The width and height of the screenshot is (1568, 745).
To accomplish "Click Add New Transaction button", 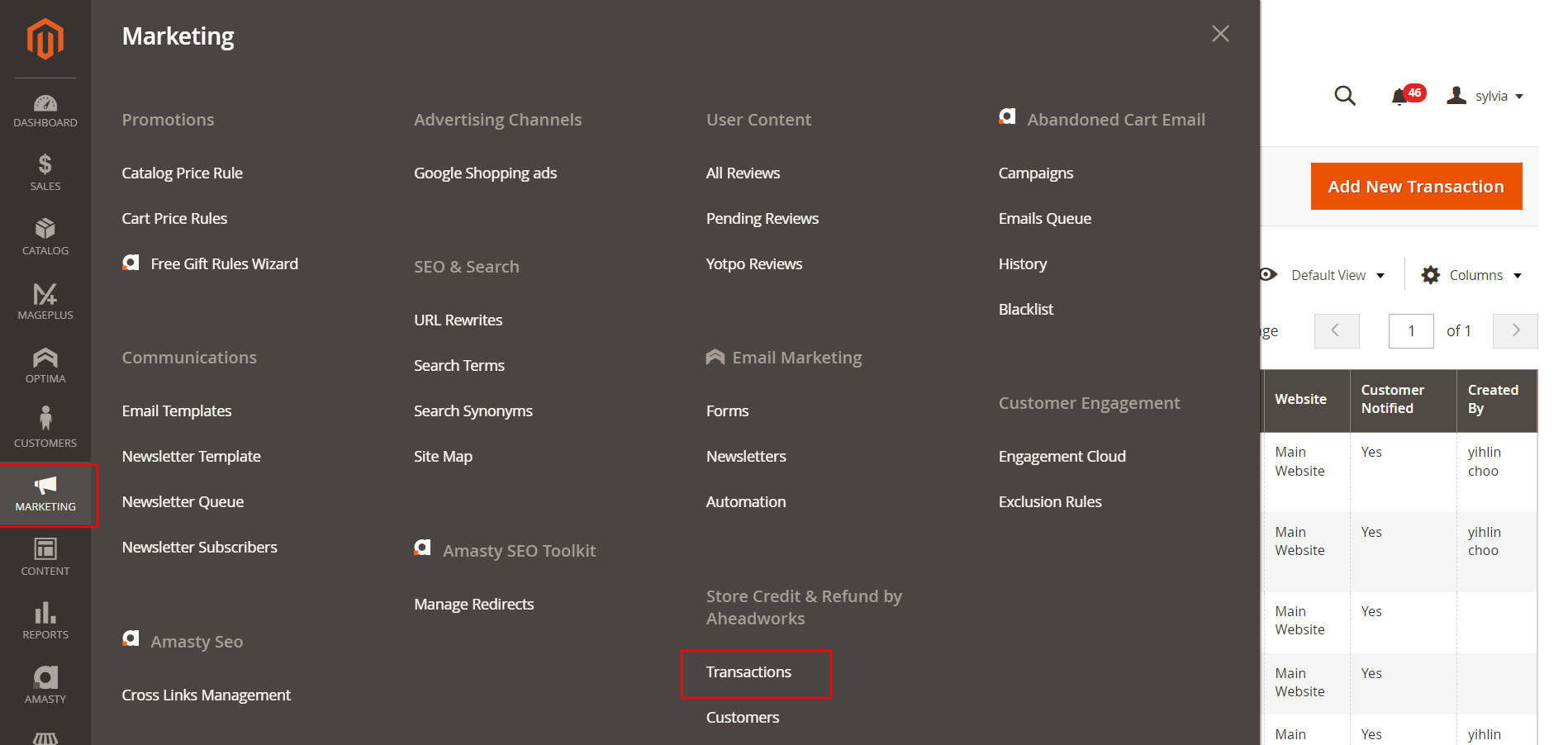I will 1416,187.
